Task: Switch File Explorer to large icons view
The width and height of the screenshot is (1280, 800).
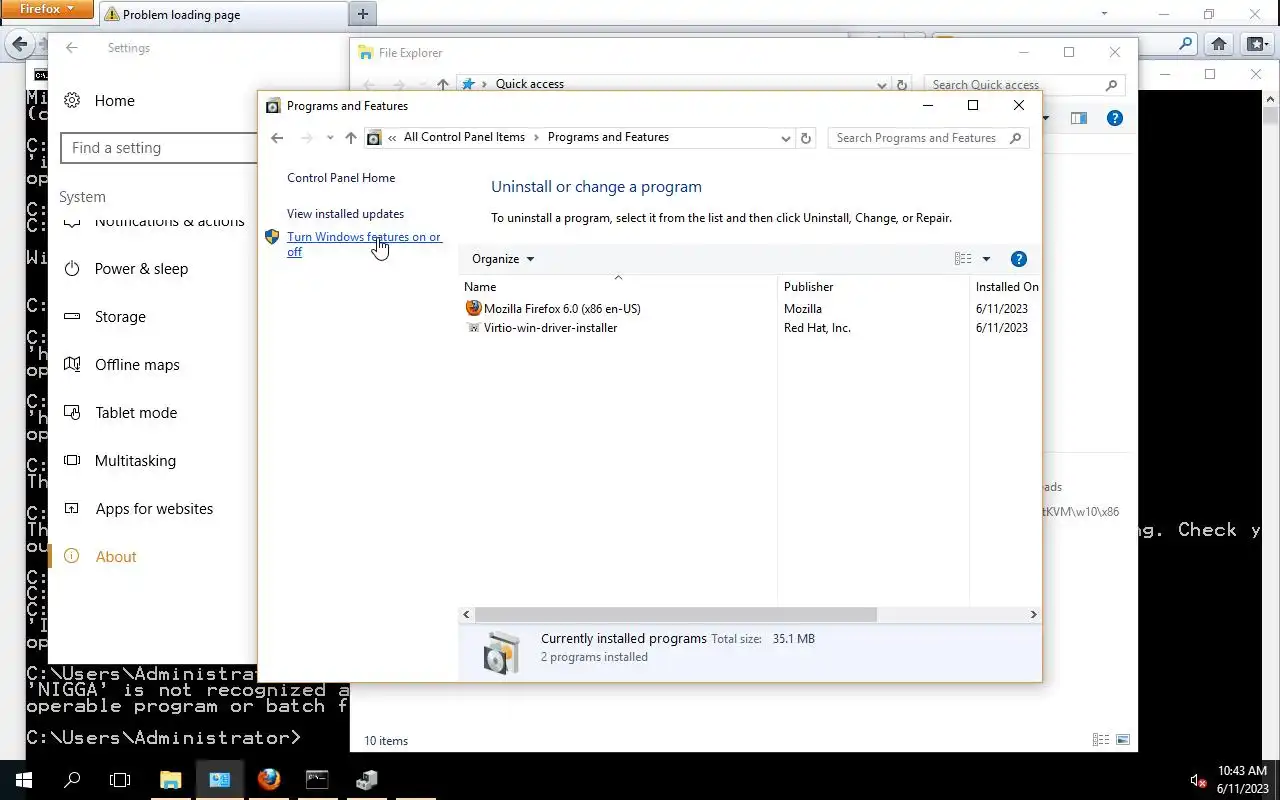Action: (1123, 740)
